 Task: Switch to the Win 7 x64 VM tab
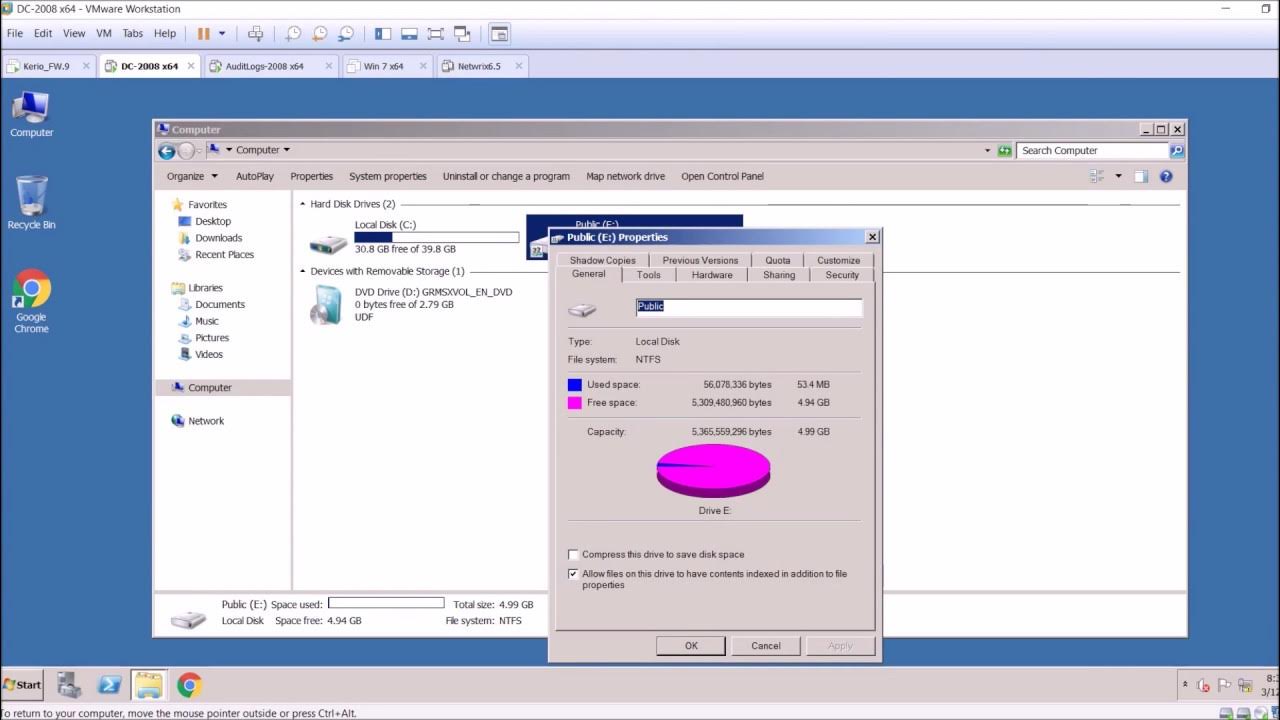point(384,66)
